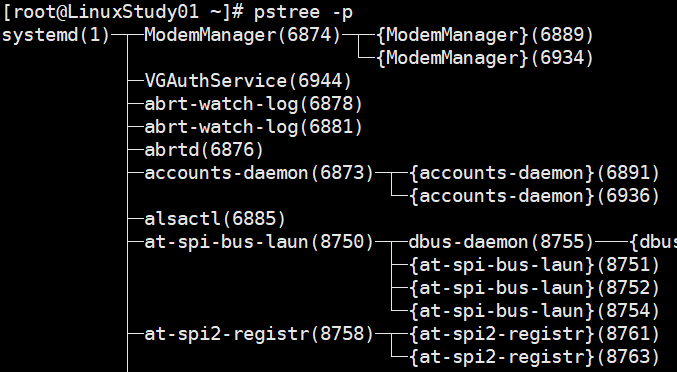Click at-spi-bus-laun(8750) parent process

pyautogui.click(x=259, y=242)
